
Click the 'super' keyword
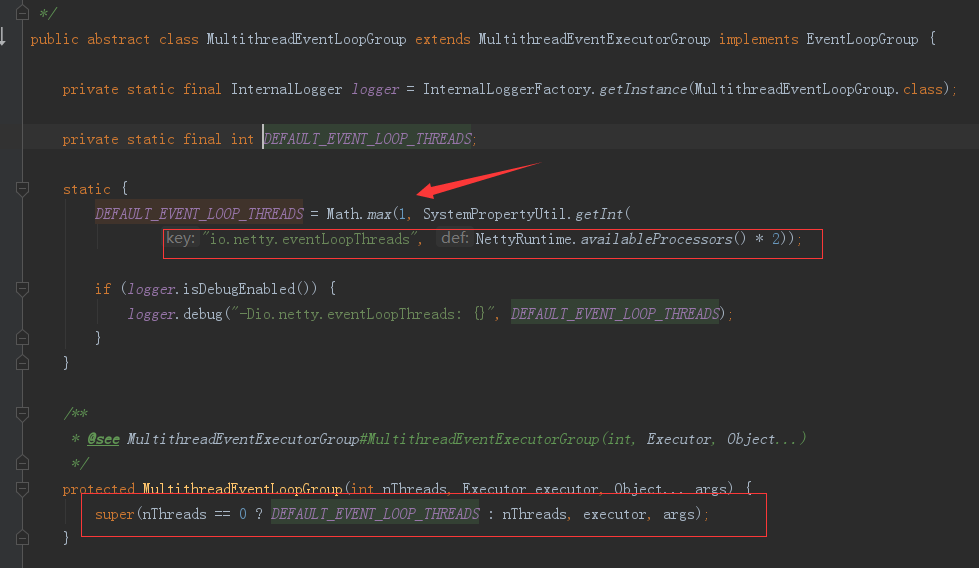[114, 514]
